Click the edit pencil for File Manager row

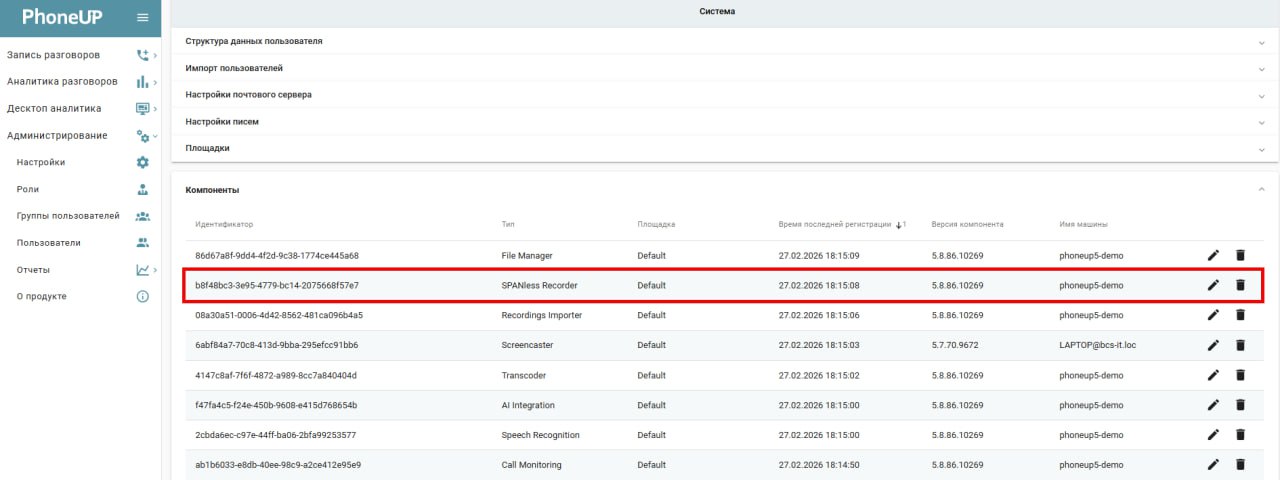point(1213,255)
